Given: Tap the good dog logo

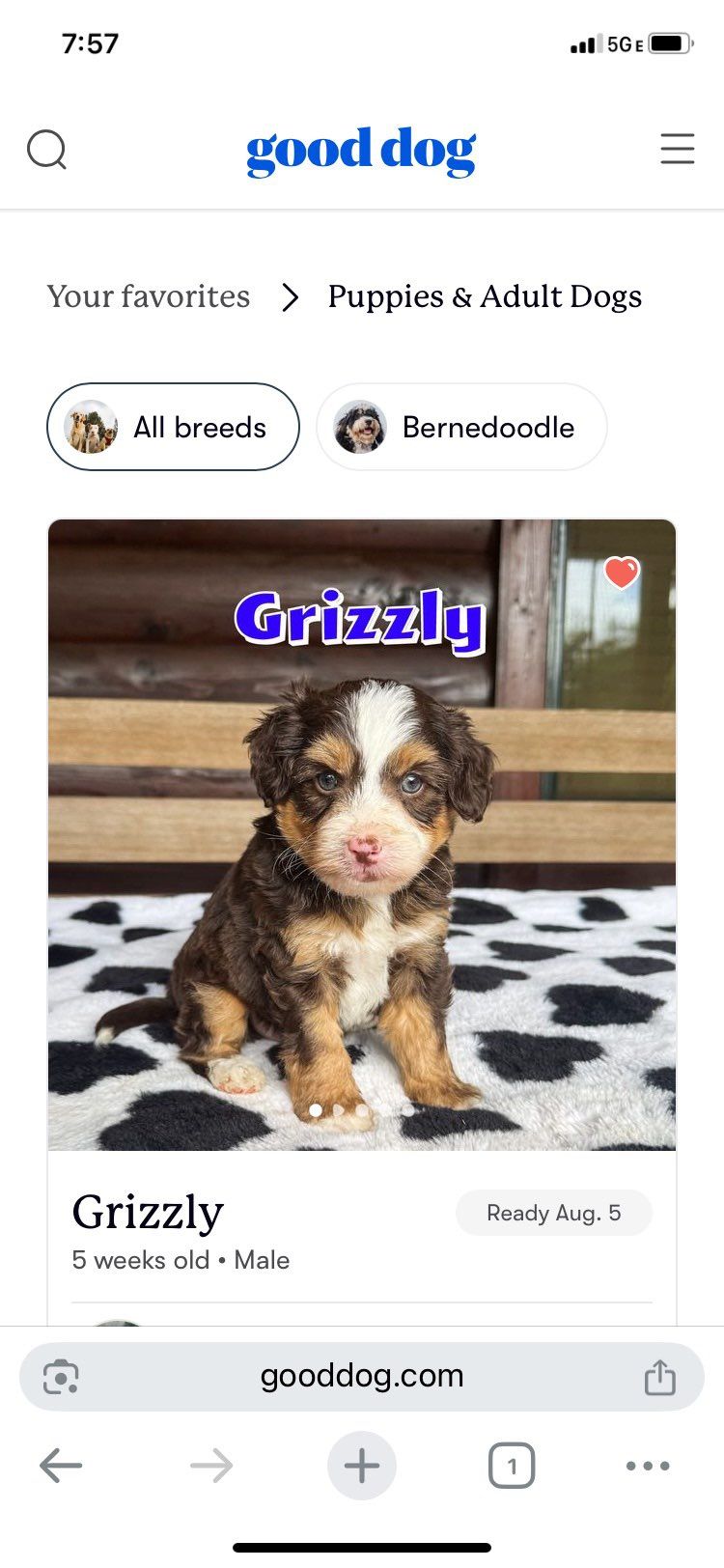Looking at the screenshot, I should point(361,151).
